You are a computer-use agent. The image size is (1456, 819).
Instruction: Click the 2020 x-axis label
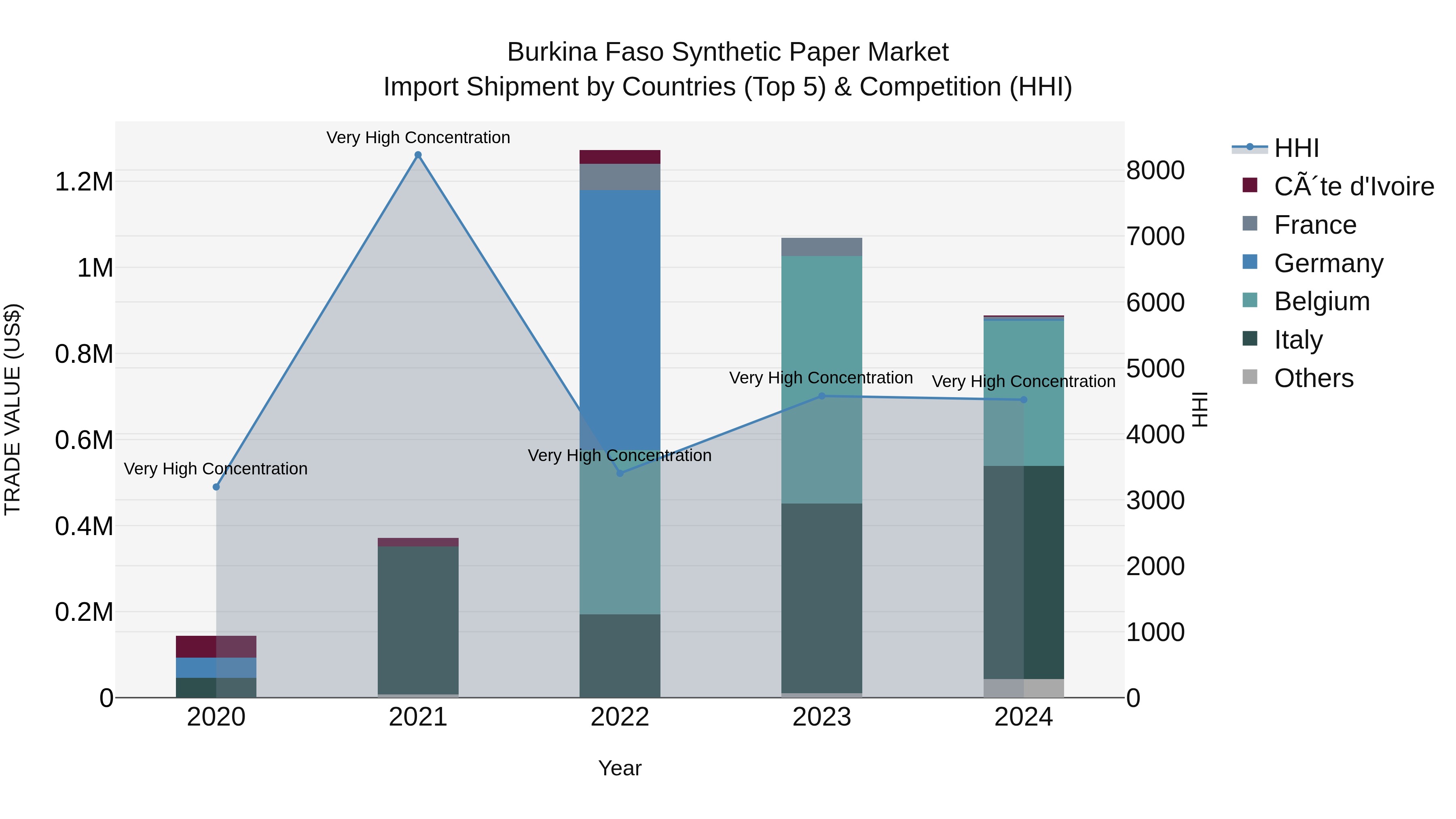(216, 717)
